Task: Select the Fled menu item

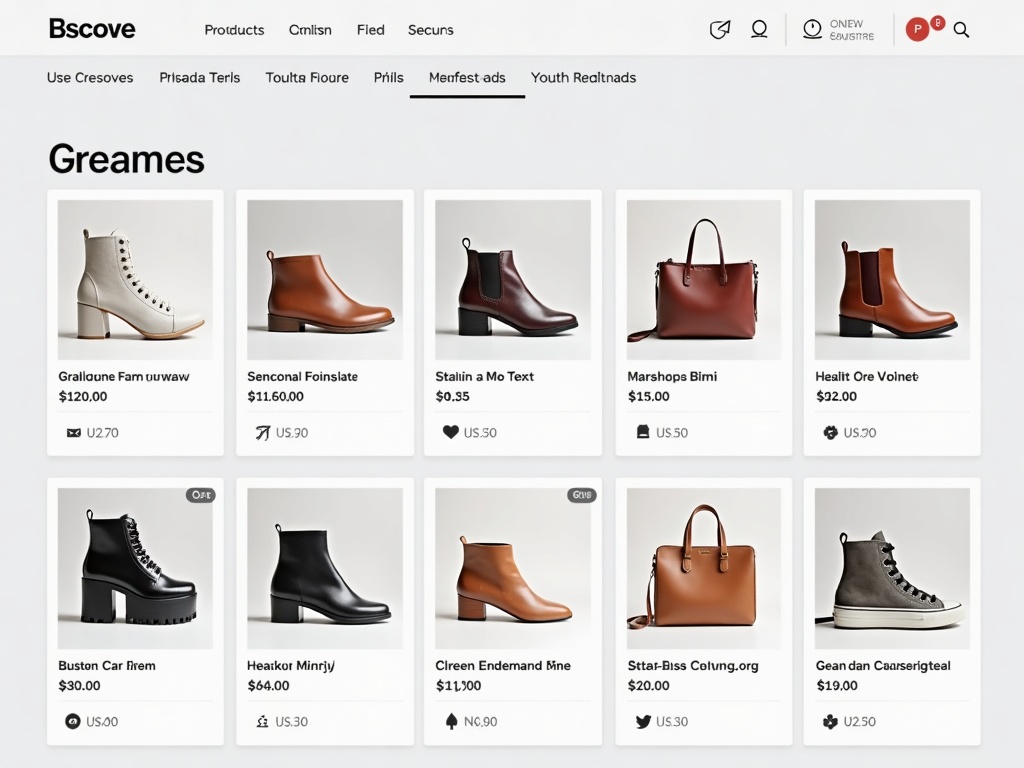Action: tap(370, 30)
